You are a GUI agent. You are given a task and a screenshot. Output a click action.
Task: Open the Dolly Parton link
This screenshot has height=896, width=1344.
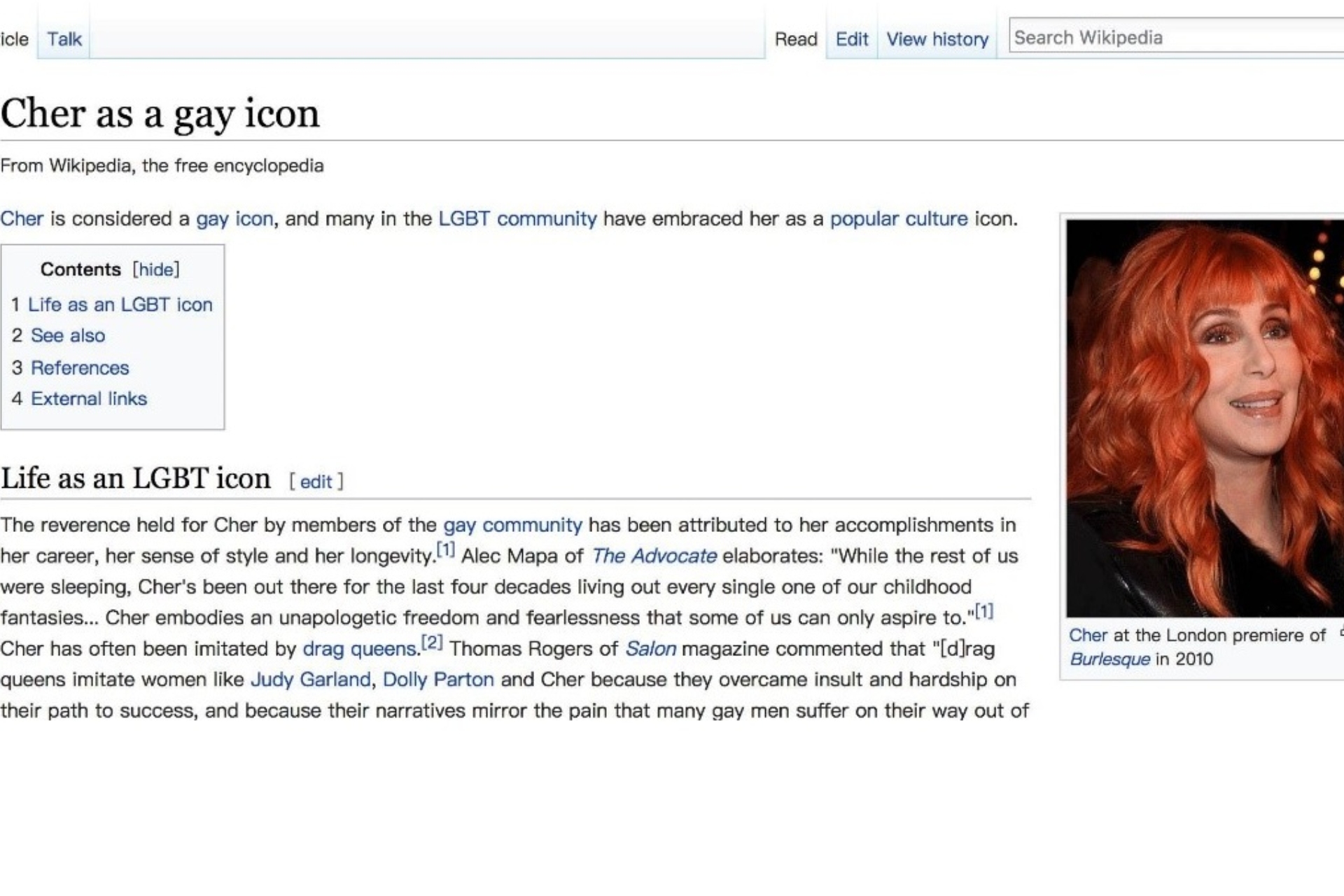coord(438,680)
